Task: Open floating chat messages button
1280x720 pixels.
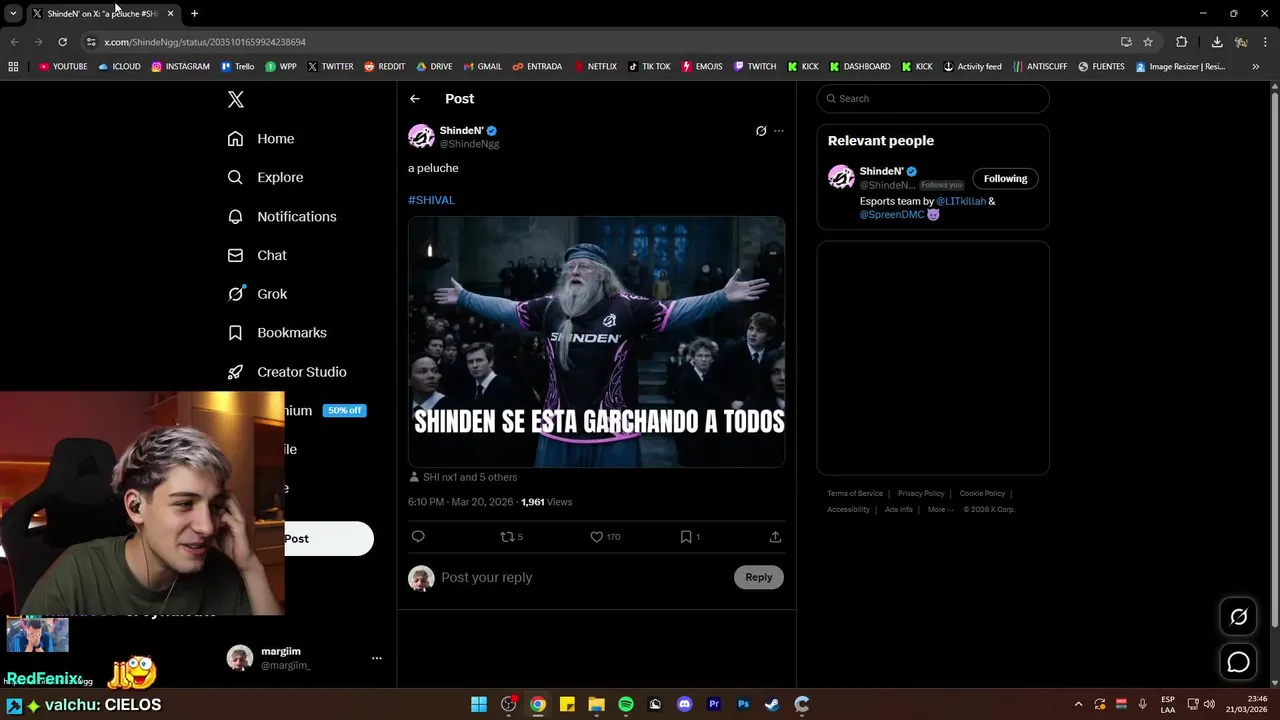Action: point(1238,662)
